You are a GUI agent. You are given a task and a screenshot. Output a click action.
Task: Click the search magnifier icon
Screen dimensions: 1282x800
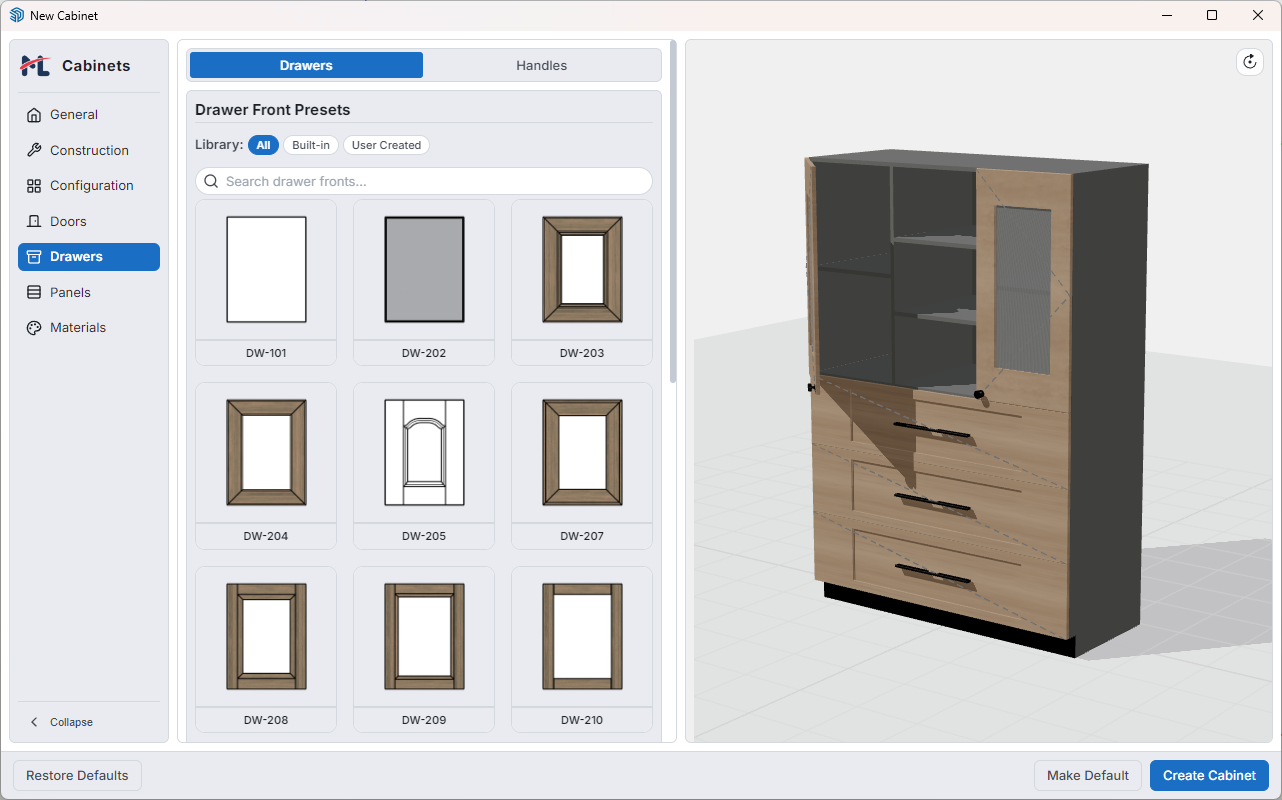coord(211,181)
